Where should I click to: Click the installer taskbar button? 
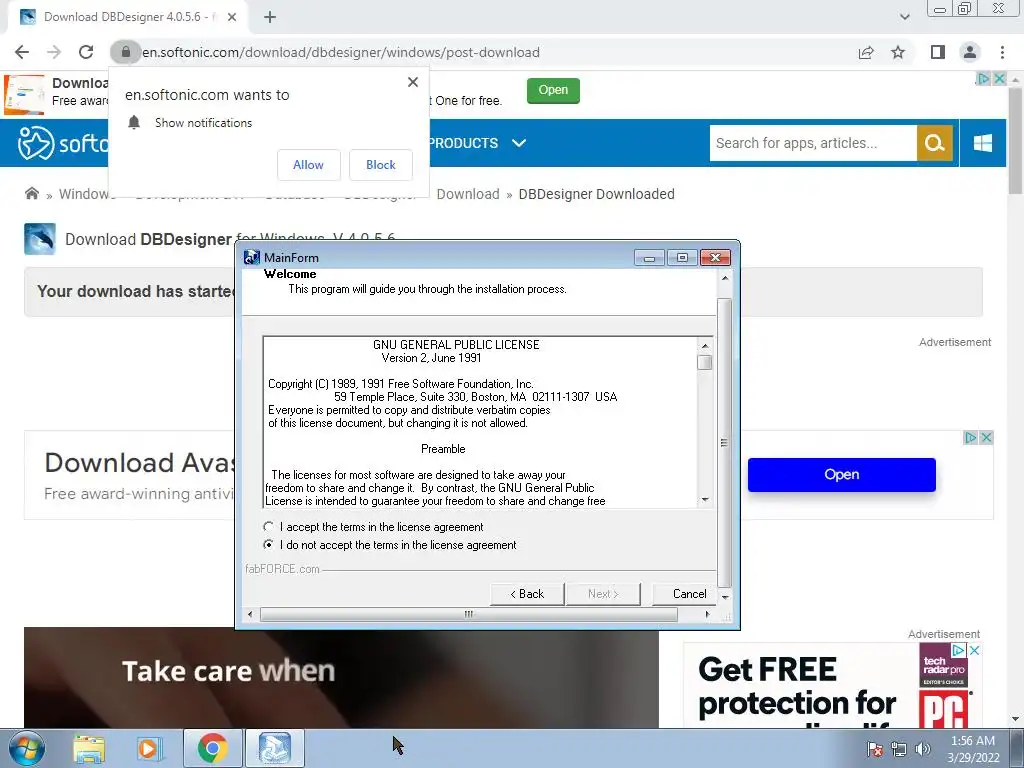pos(275,748)
